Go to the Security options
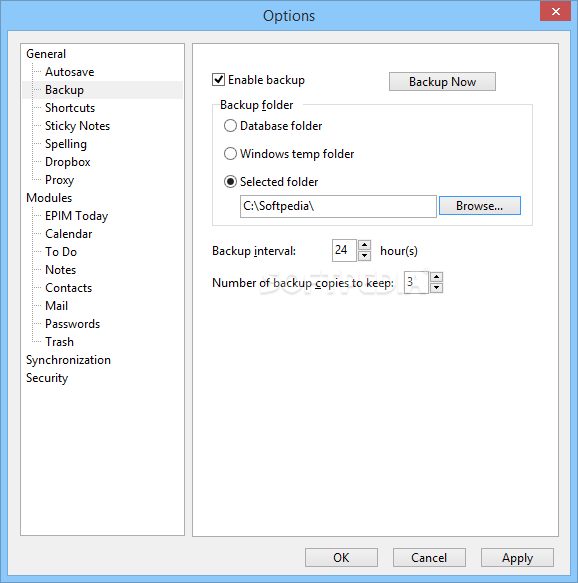This screenshot has width=578, height=583. (x=47, y=378)
